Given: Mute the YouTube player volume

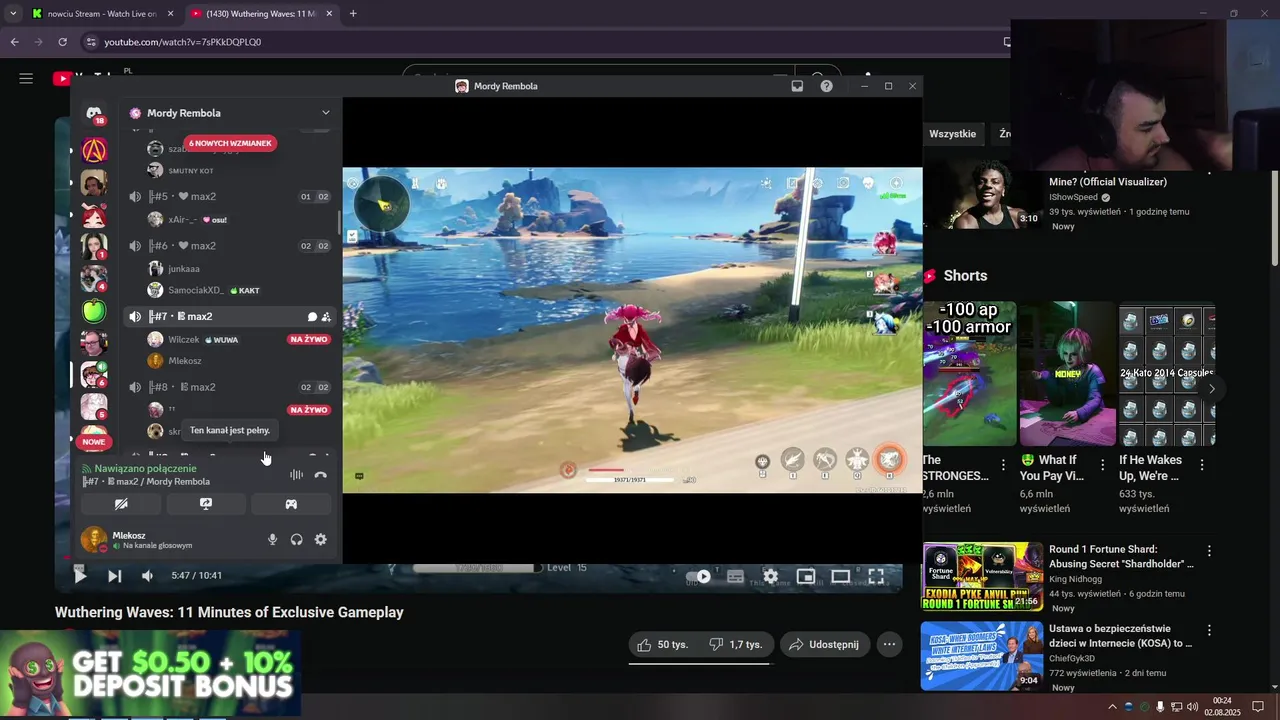Looking at the screenshot, I should pyautogui.click(x=147, y=576).
